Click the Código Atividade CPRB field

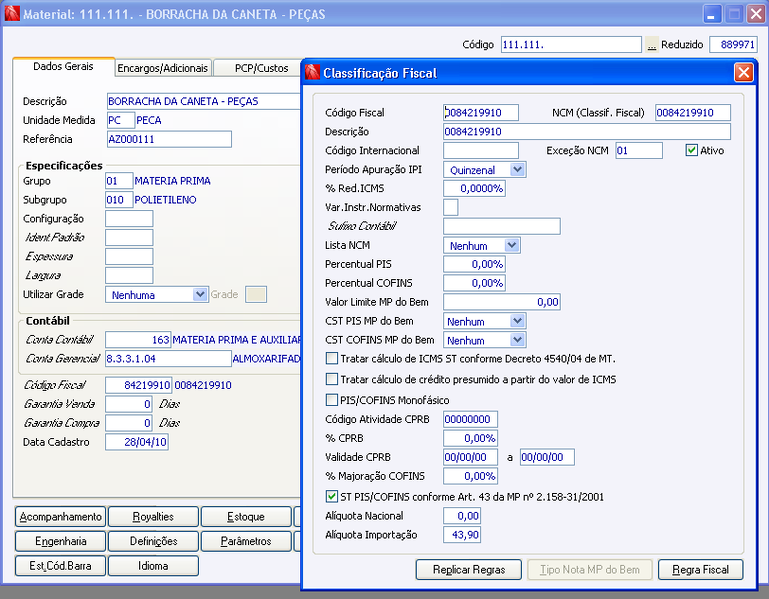click(470, 419)
